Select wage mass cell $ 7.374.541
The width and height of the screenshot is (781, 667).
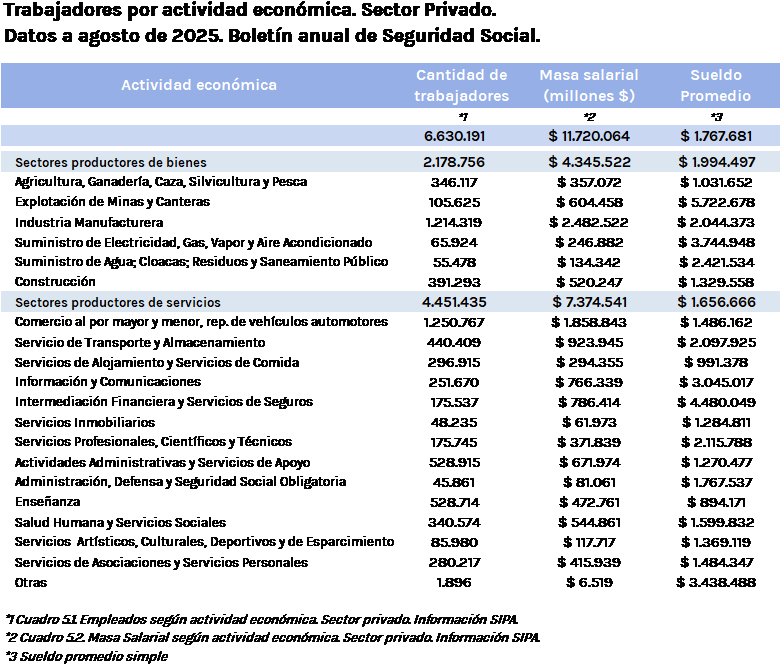tap(588, 302)
